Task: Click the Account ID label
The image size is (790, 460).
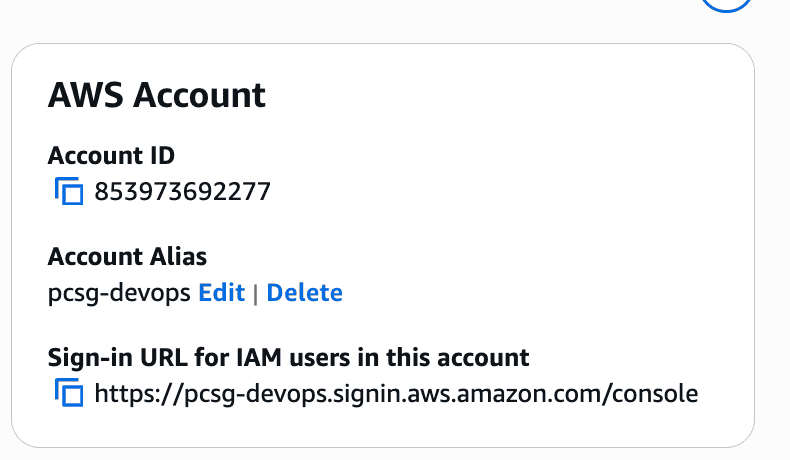Action: (111, 155)
